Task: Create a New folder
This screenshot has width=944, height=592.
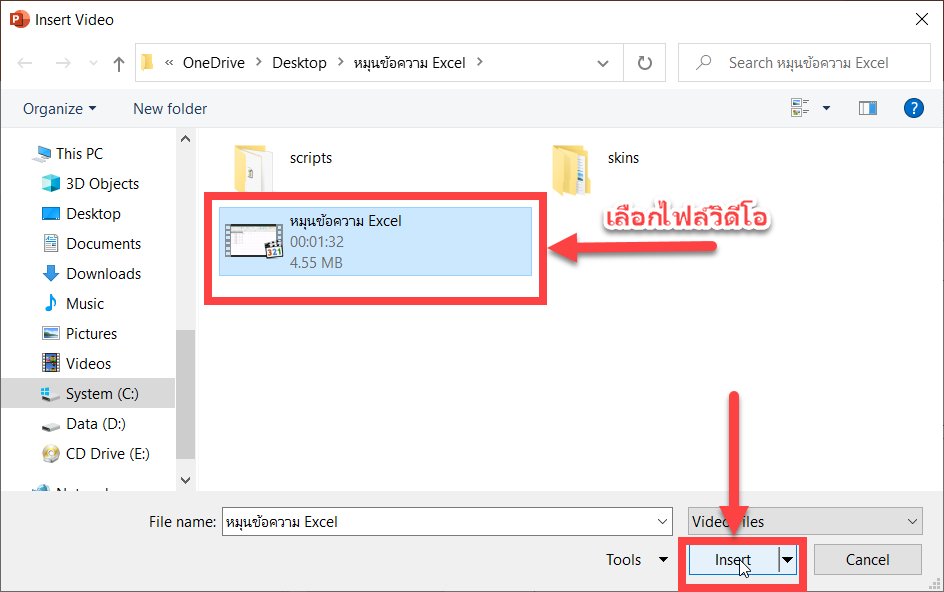Action: point(170,108)
